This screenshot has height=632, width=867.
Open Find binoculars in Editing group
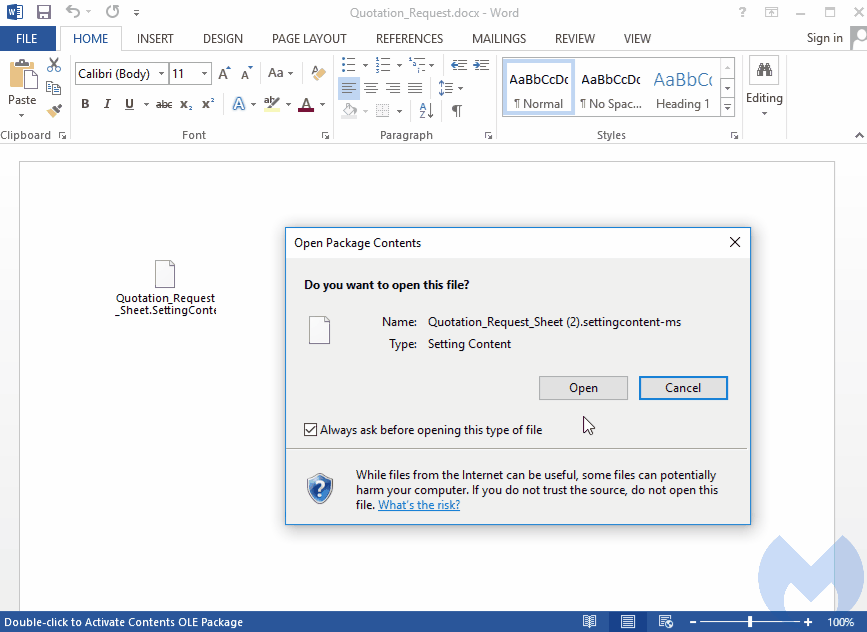764,70
